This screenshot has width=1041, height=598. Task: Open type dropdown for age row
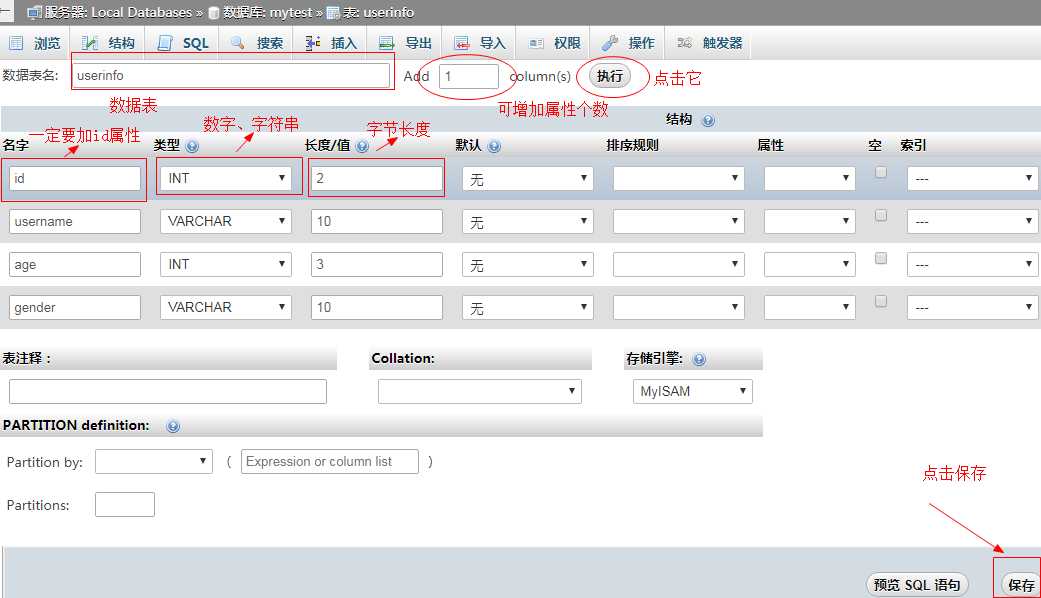226,264
